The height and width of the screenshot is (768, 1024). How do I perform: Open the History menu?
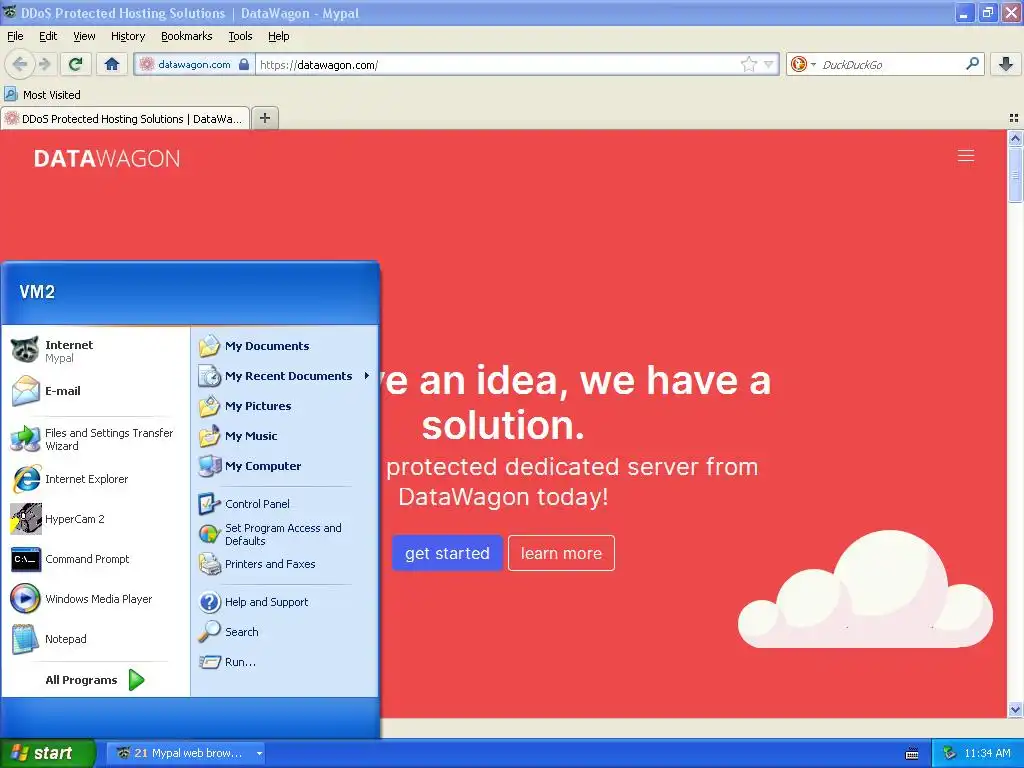click(127, 36)
